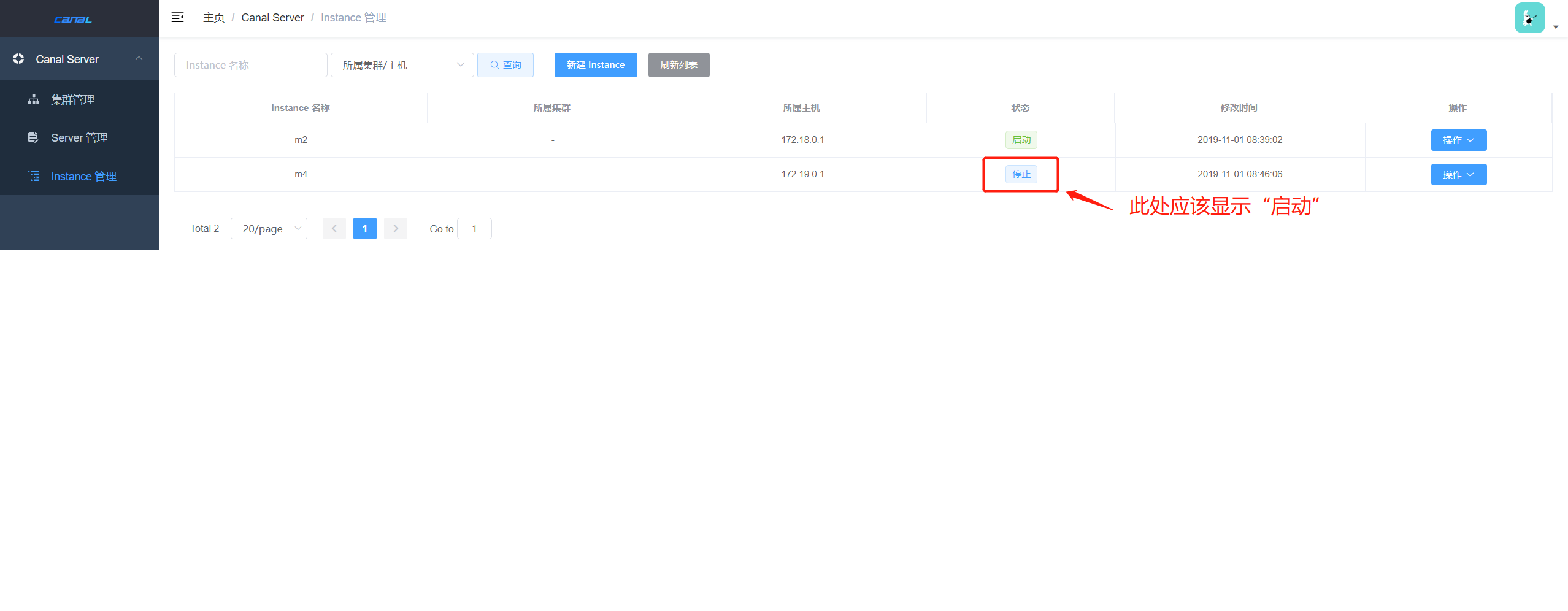Click the Canal Server circular icon
1568x611 pixels.
tap(18, 59)
